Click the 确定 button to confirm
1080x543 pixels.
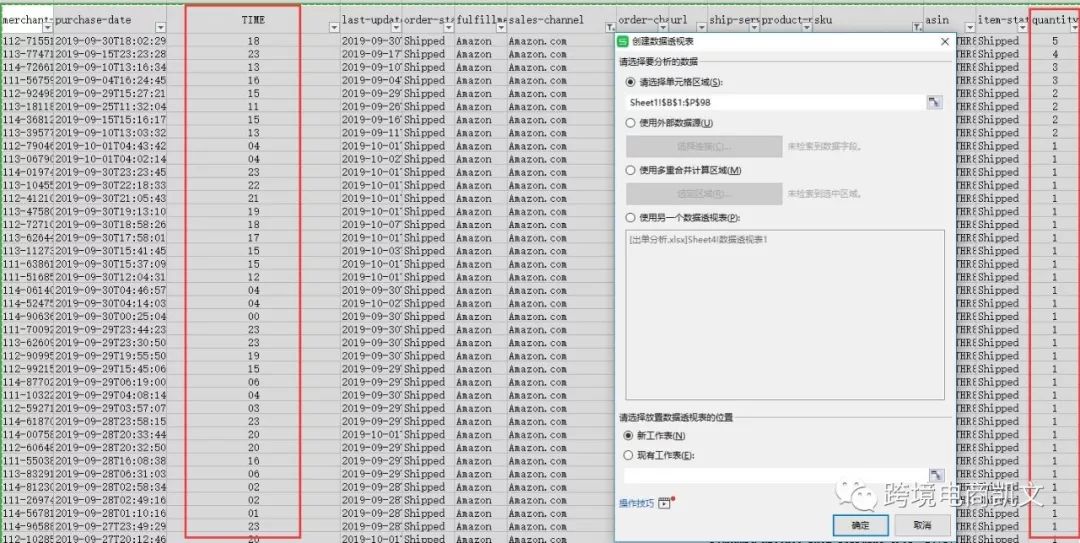[859, 525]
